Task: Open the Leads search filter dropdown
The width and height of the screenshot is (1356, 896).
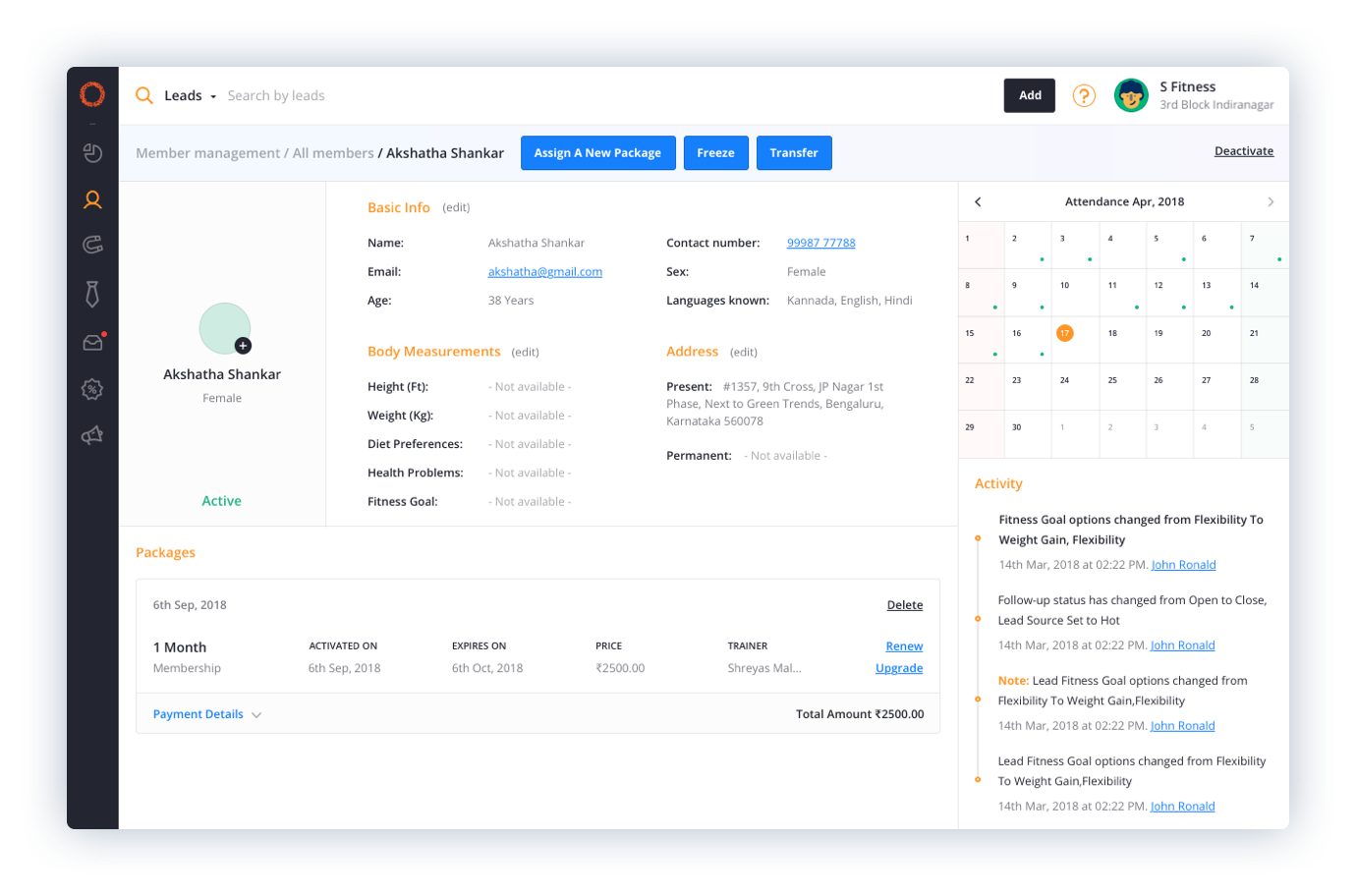Action: pyautogui.click(x=190, y=96)
